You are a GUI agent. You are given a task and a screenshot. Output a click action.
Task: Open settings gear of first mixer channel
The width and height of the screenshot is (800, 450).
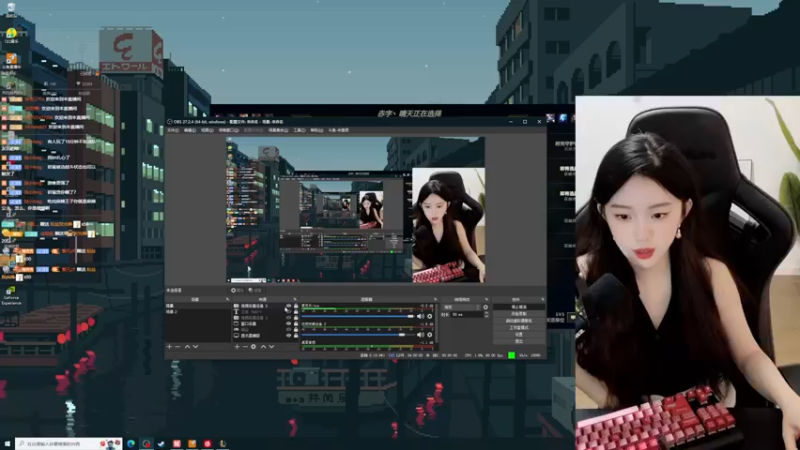pyautogui.click(x=430, y=316)
